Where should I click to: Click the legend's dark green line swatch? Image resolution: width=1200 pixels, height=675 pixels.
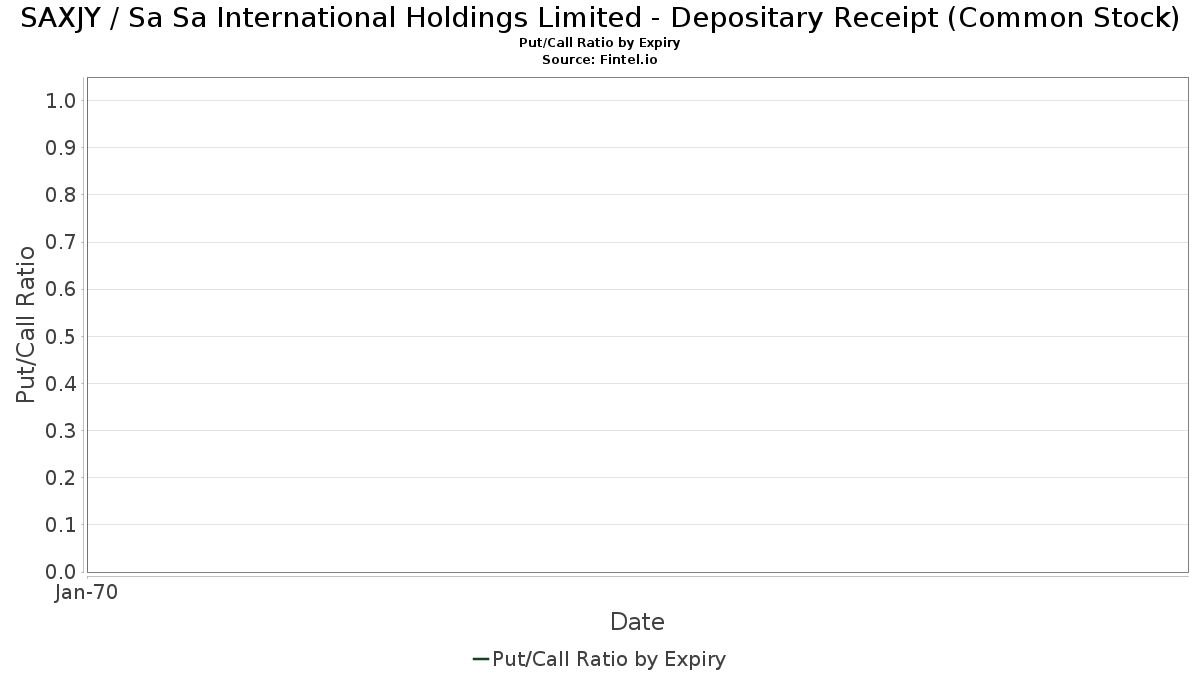tap(480, 659)
